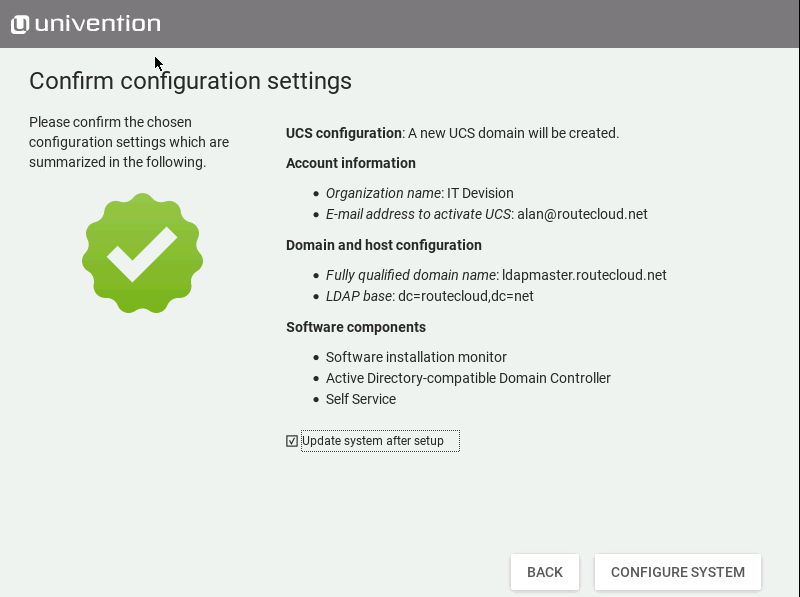The image size is (800, 597).
Task: Click the Software components heading
Action: click(x=356, y=327)
